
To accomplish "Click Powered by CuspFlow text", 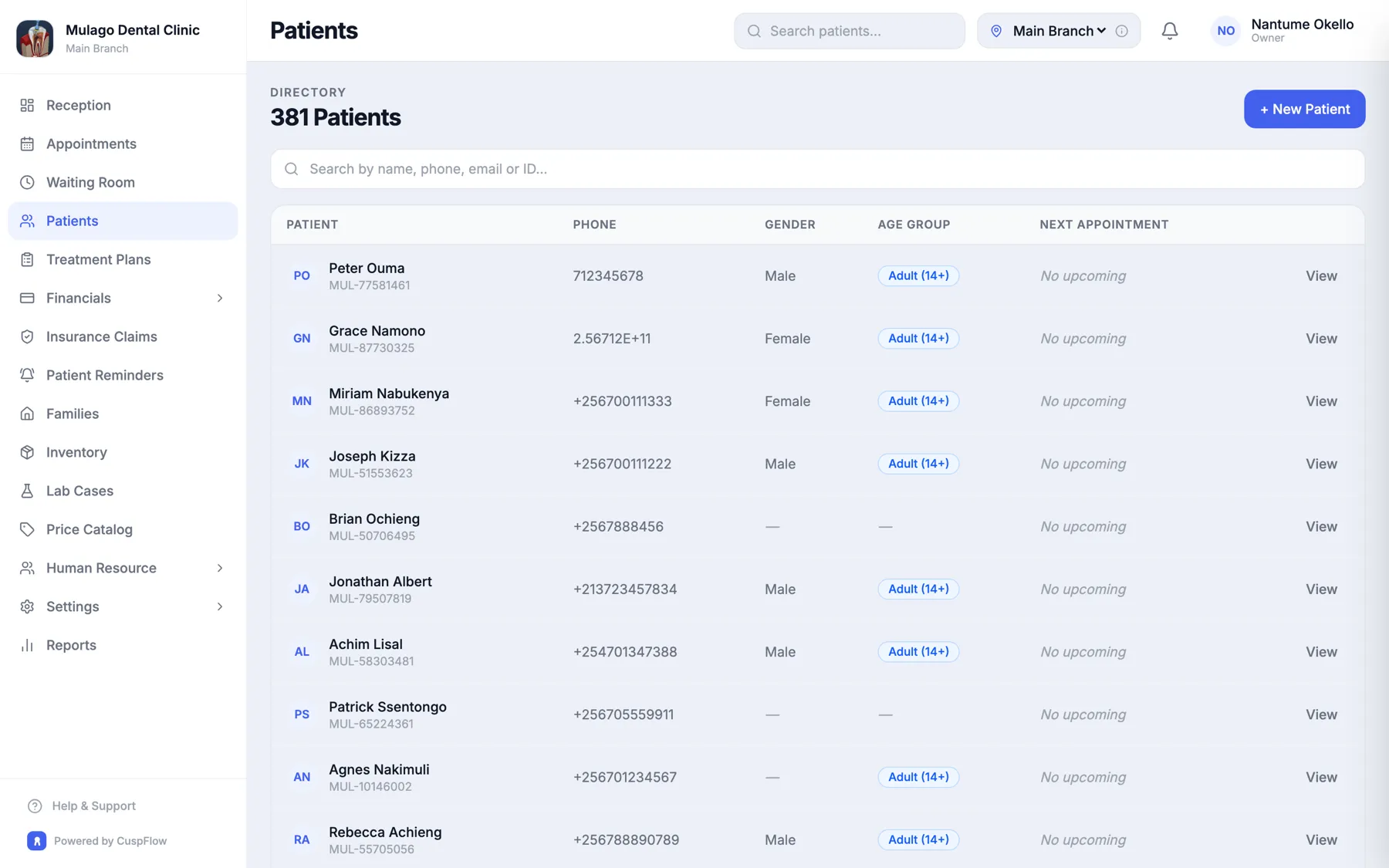I will pos(110,841).
